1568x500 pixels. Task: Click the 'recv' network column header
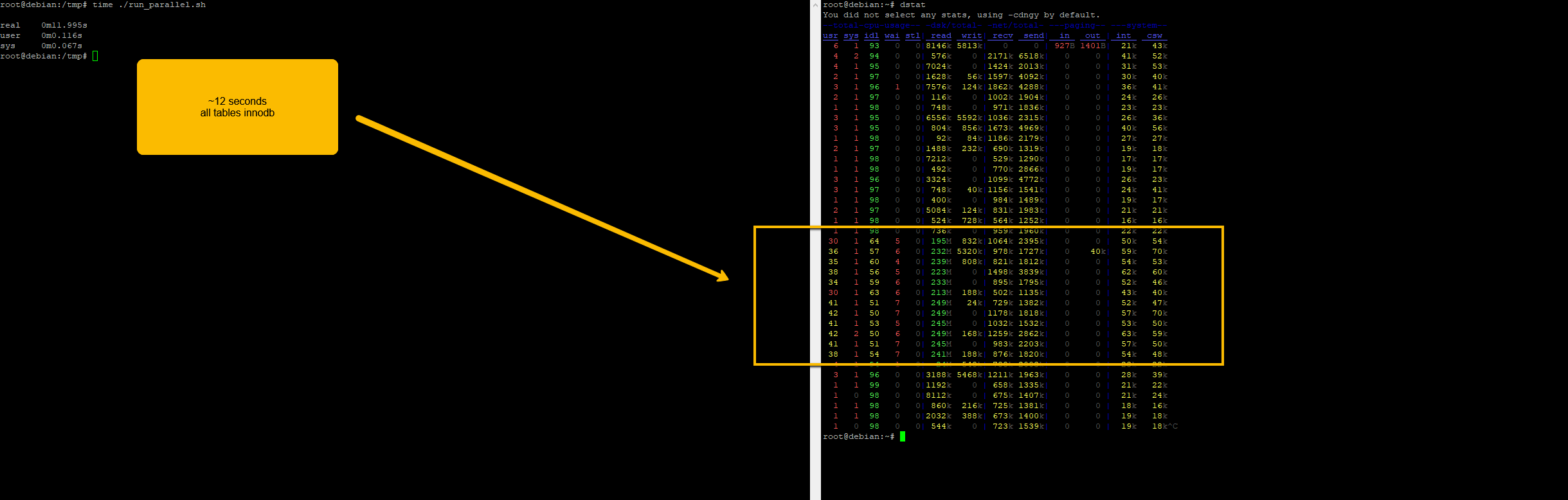point(1002,36)
